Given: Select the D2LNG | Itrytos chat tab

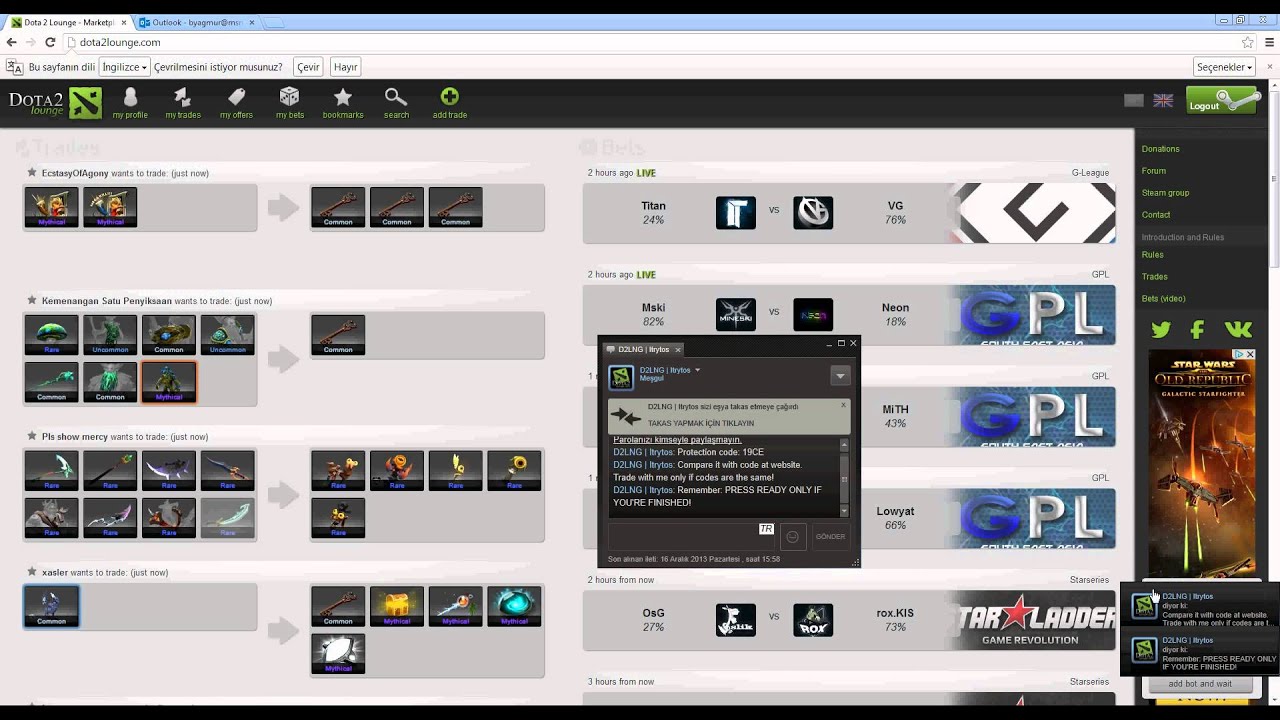Looking at the screenshot, I should click(x=643, y=349).
